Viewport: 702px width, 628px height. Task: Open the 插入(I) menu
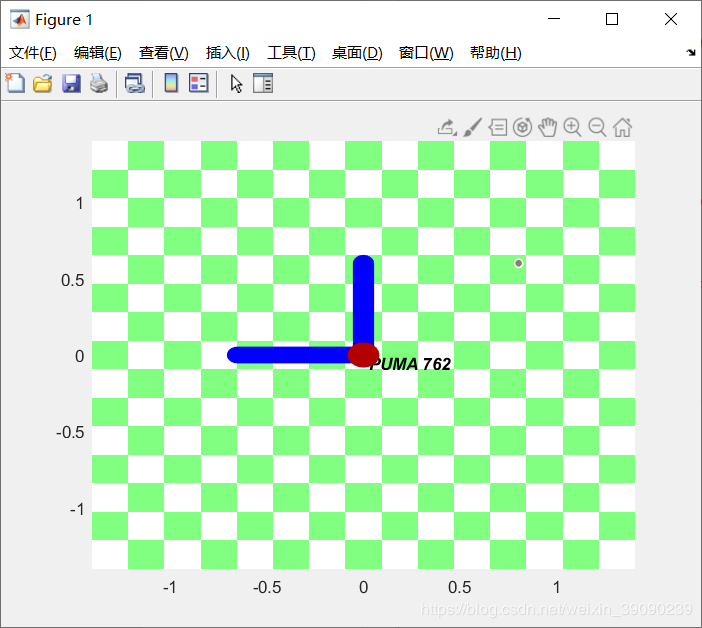pos(227,53)
